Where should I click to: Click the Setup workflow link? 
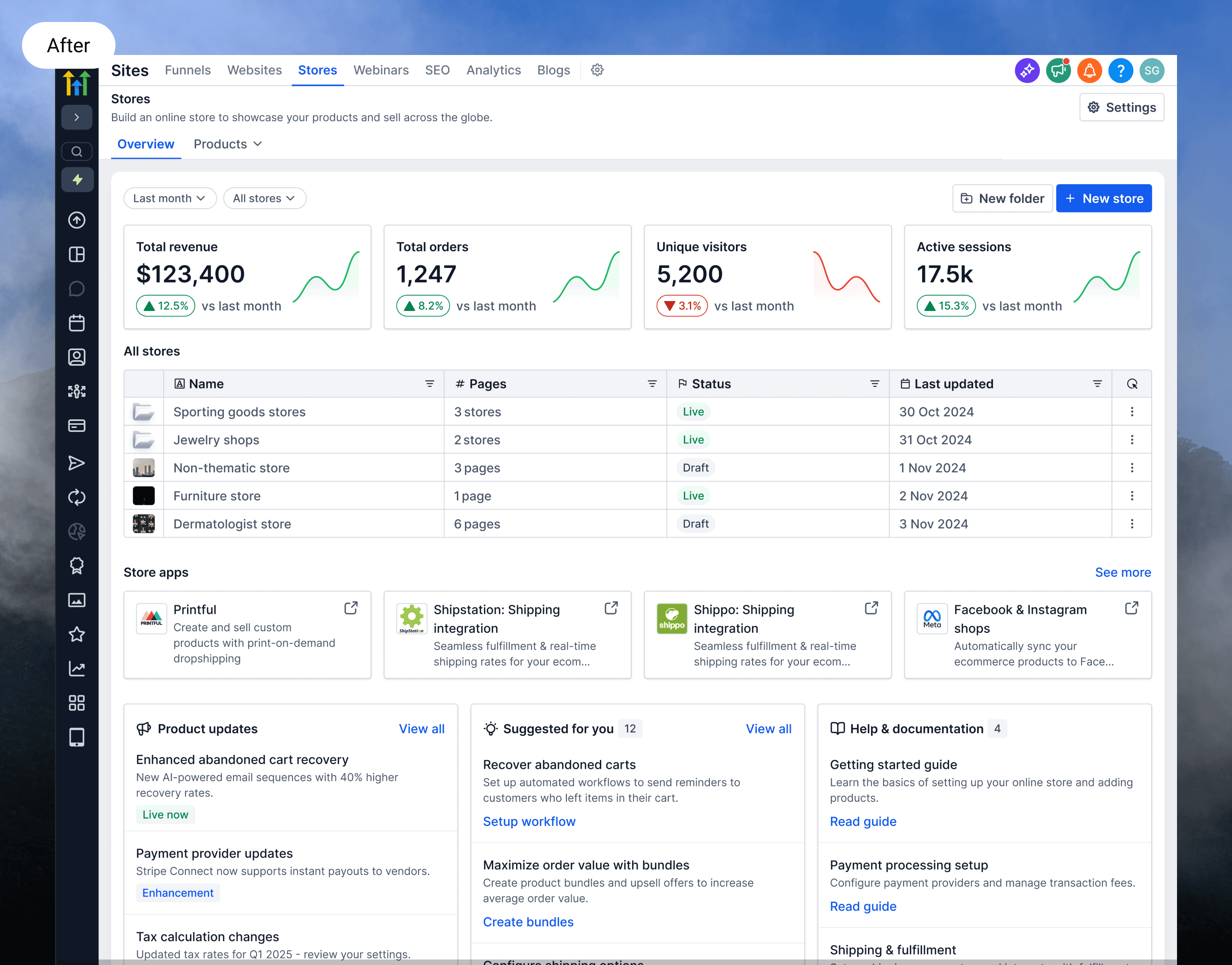(x=529, y=821)
